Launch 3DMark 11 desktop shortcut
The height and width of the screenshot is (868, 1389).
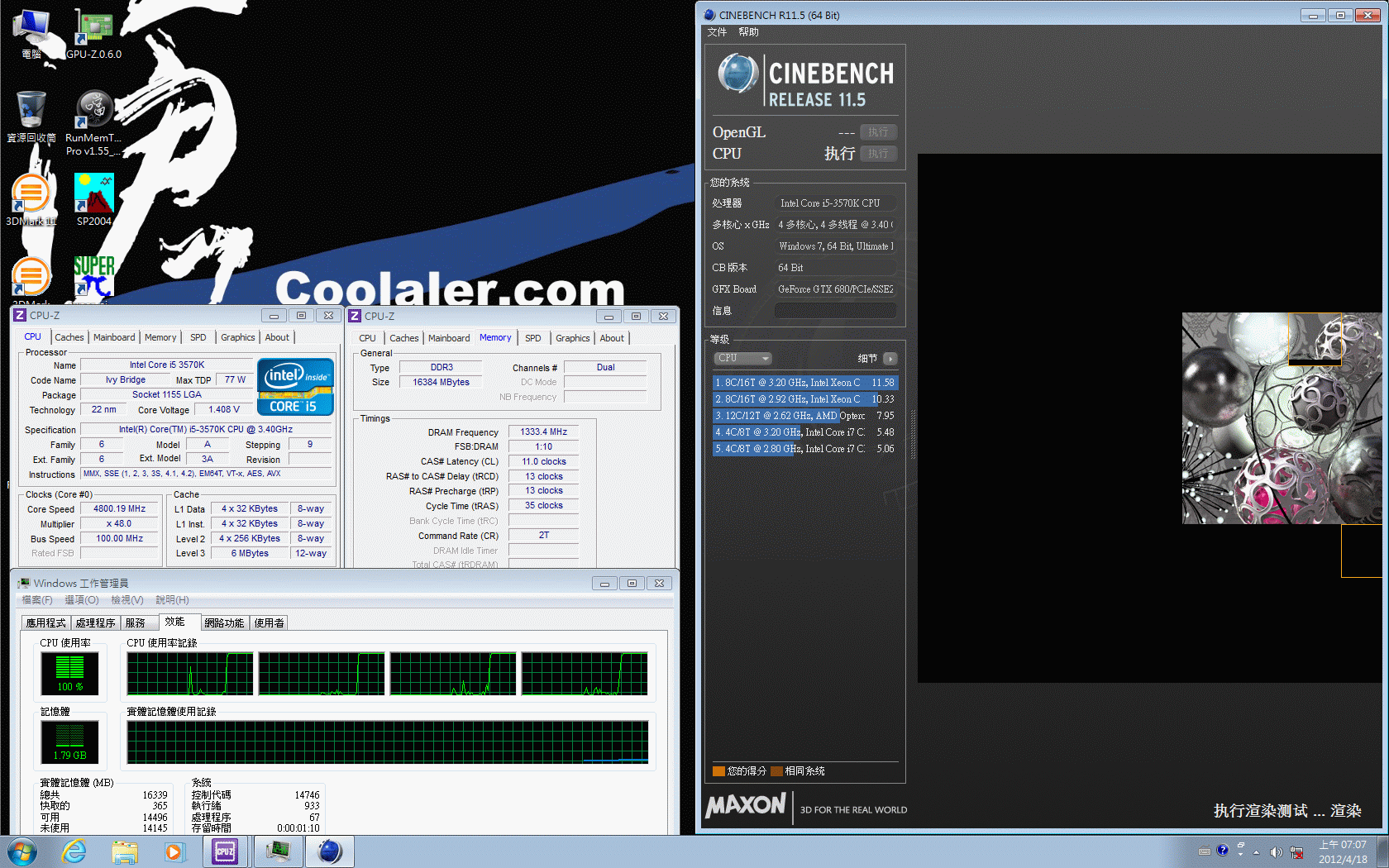coord(31,198)
